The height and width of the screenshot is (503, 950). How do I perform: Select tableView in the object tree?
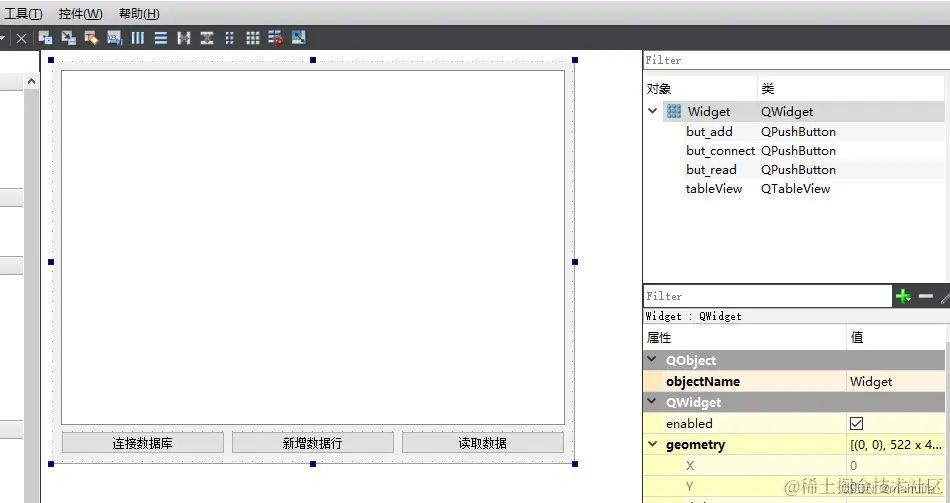(x=714, y=188)
